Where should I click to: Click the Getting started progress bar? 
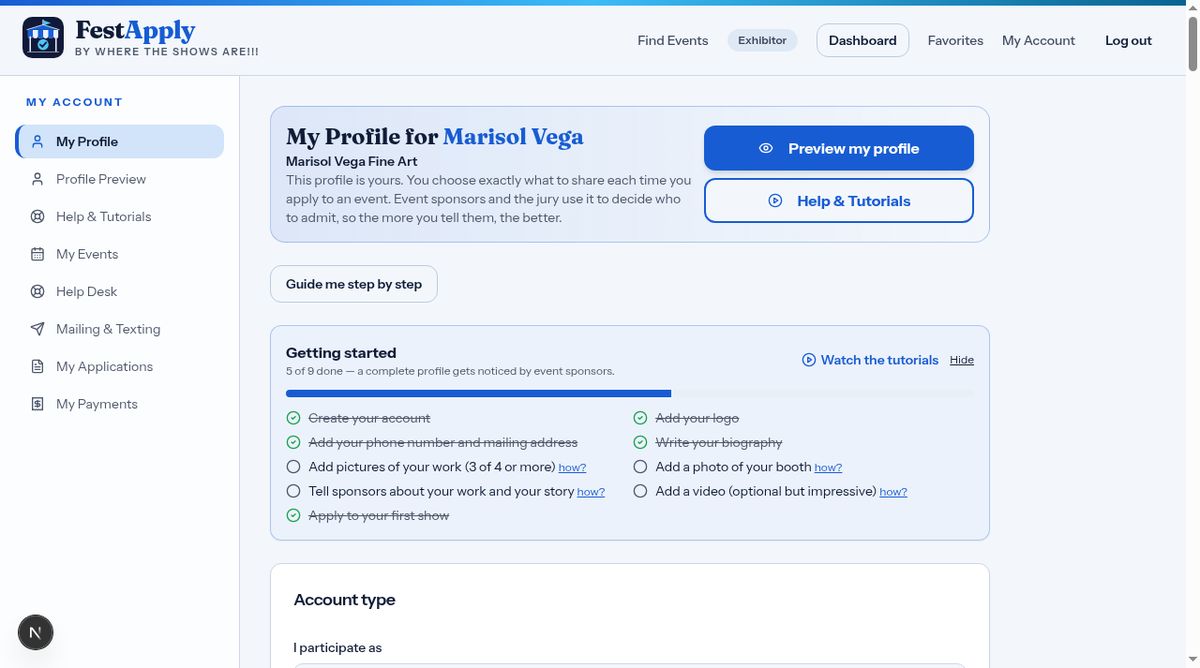pos(630,394)
